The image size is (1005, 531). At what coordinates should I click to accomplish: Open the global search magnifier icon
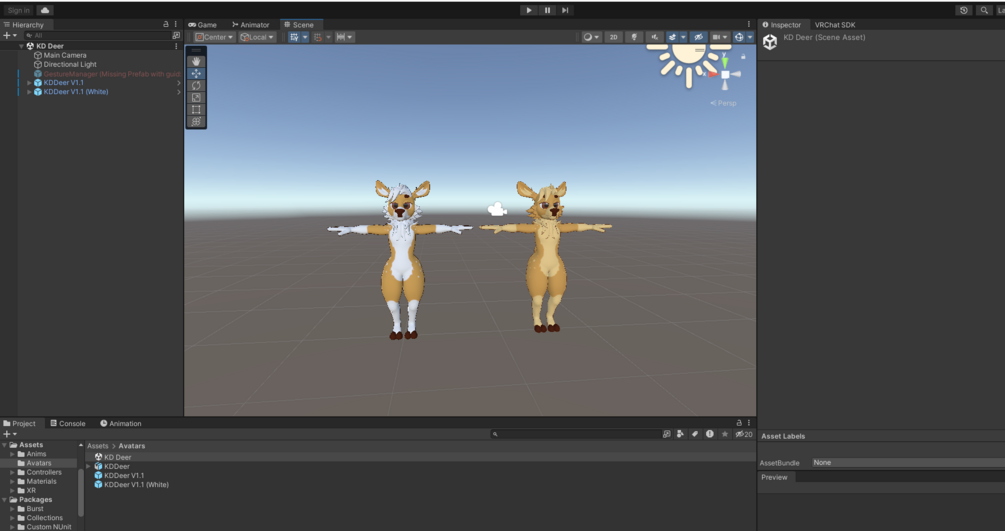pyautogui.click(x=984, y=10)
